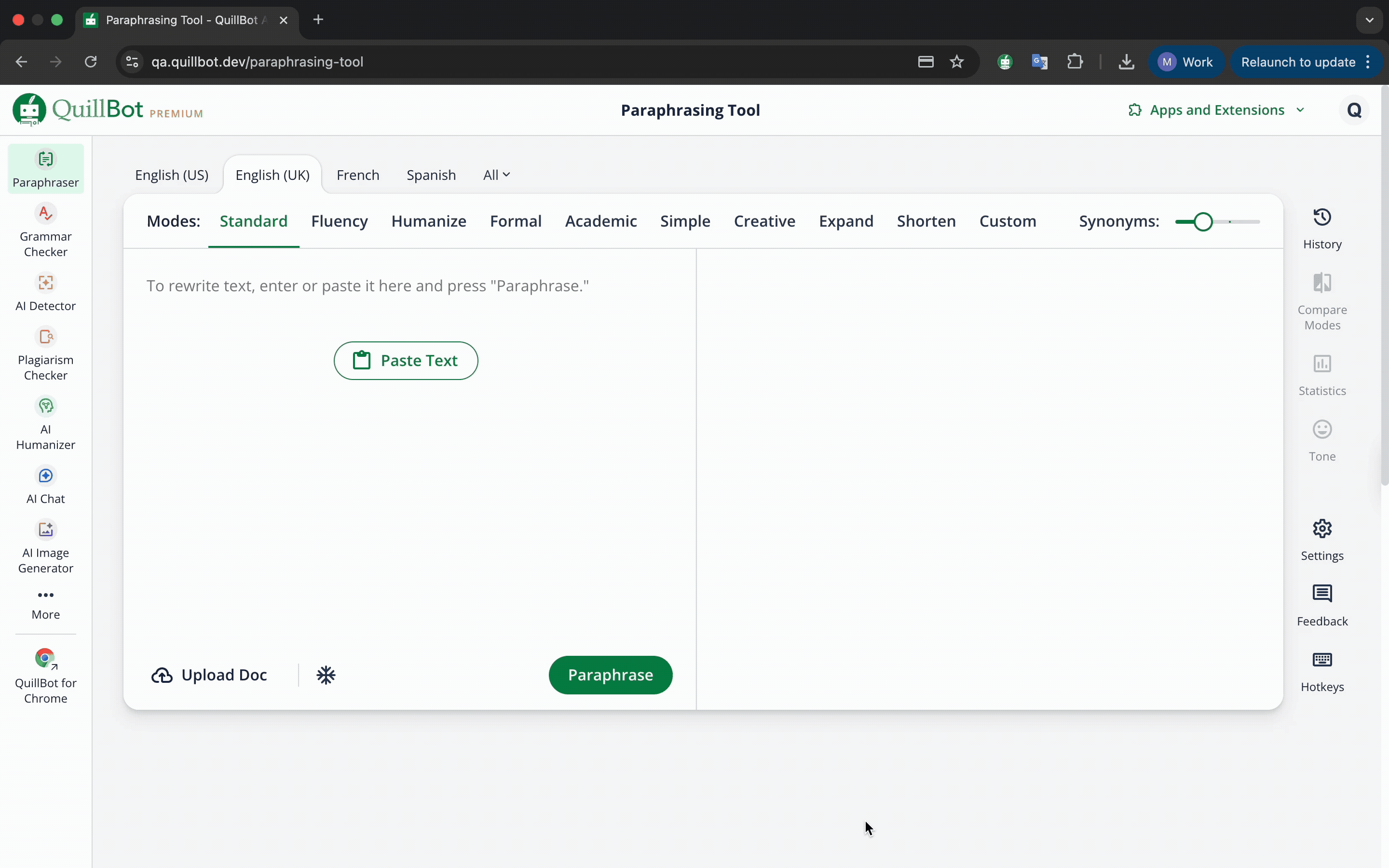Viewport: 1389px width, 868px height.
Task: Open the Plagiarism Checker
Action: pyautogui.click(x=45, y=352)
